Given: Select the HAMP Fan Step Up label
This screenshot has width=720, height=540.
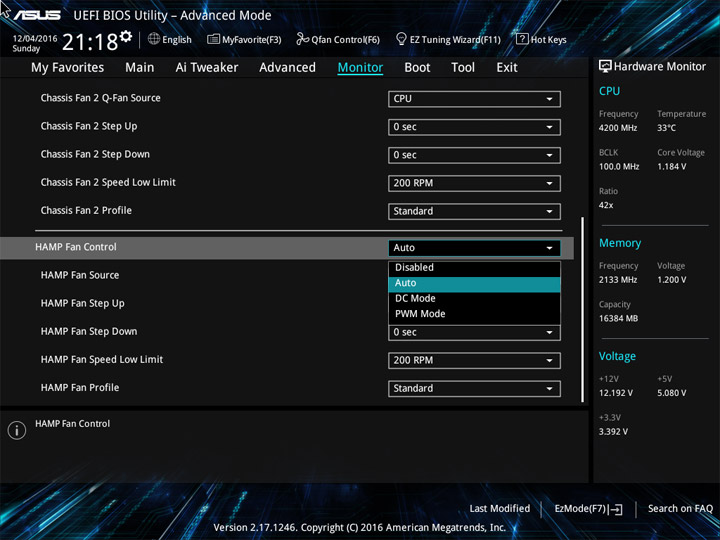Looking at the screenshot, I should pyautogui.click(x=83, y=304).
